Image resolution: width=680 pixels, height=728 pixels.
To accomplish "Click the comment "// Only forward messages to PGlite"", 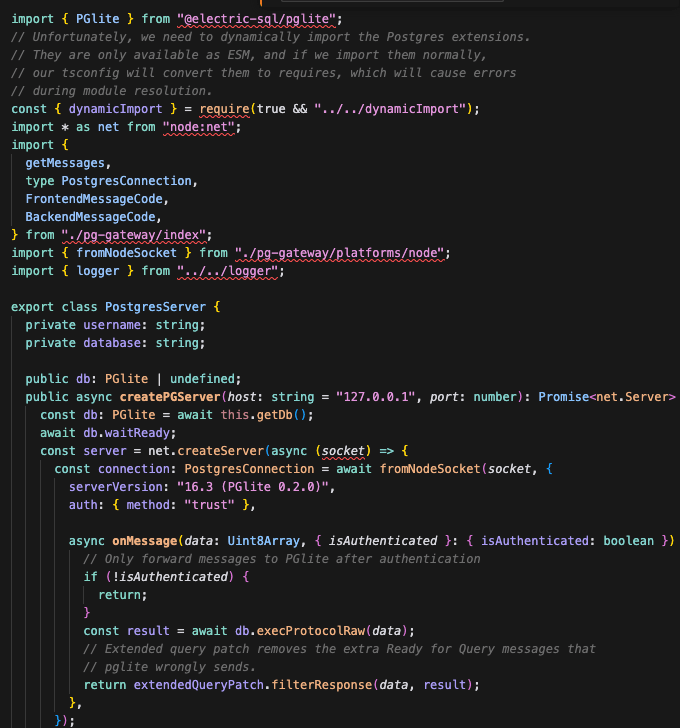I will pos(282,559).
